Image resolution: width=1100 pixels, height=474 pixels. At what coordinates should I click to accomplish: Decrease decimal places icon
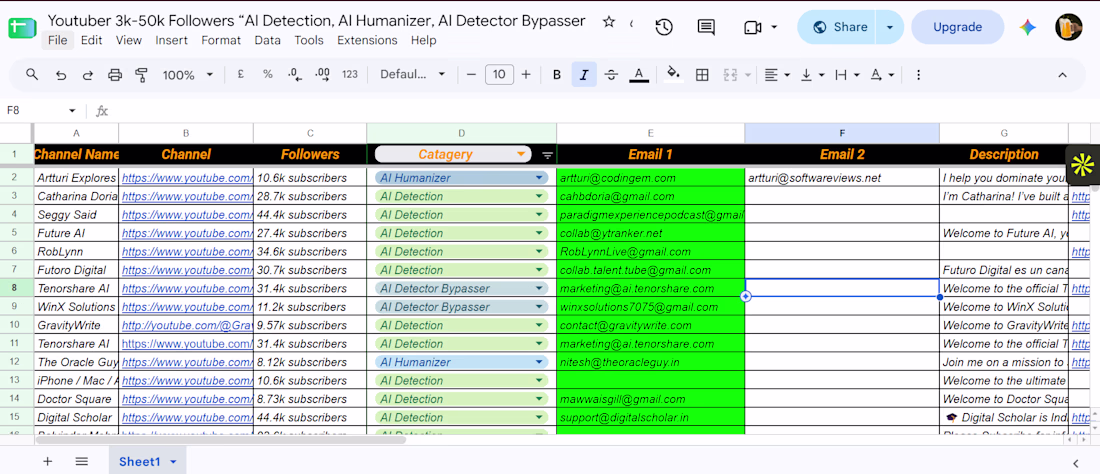coord(295,74)
